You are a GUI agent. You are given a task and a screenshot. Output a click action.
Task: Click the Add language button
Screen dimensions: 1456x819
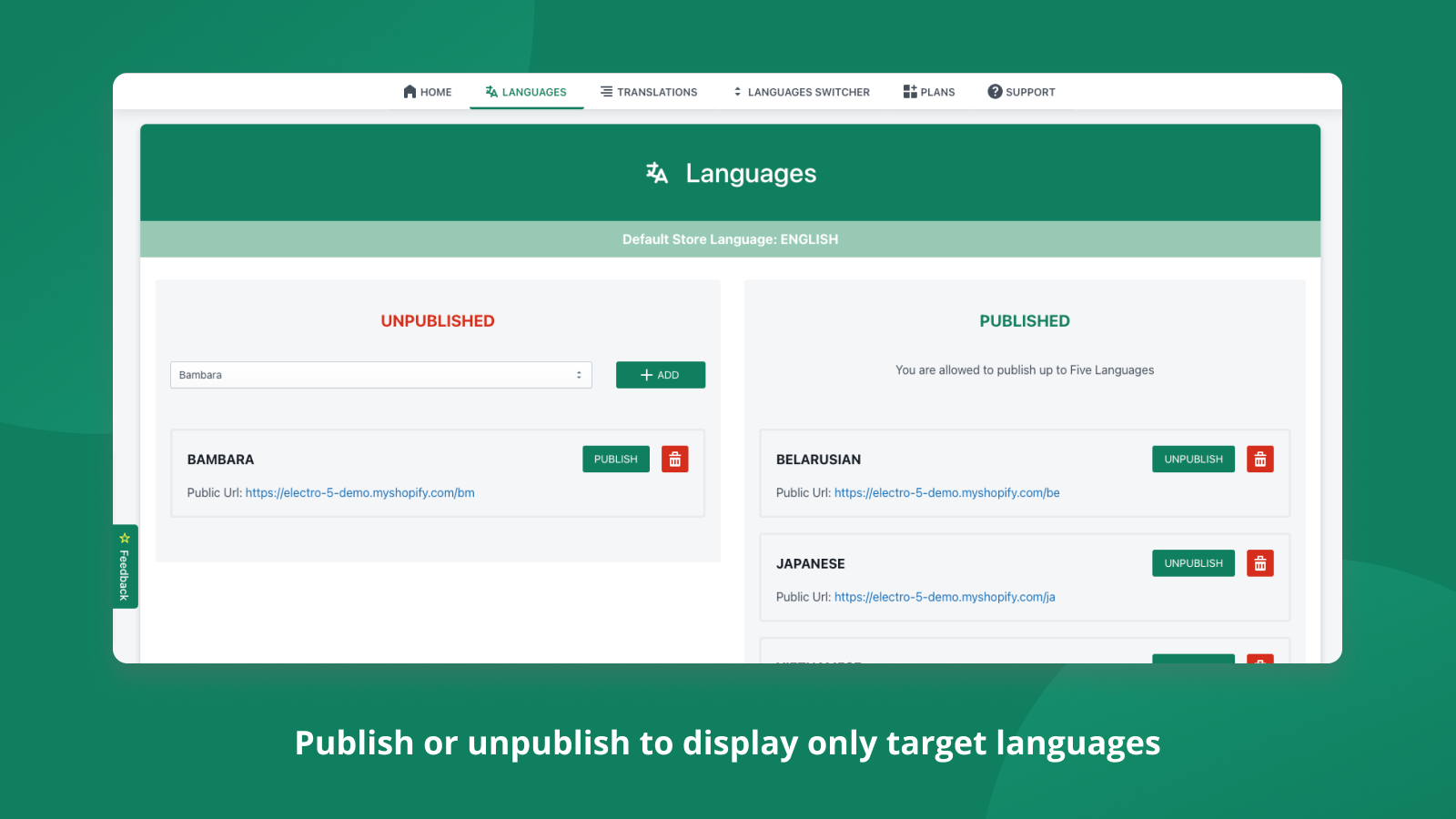tap(661, 375)
